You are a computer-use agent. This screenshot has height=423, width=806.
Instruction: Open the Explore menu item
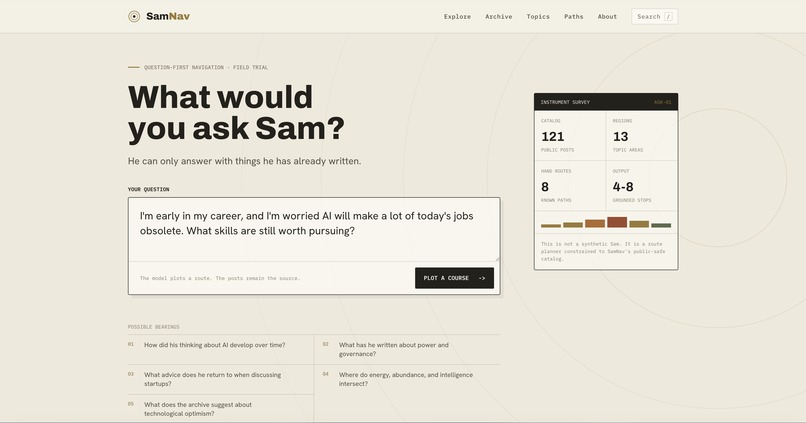tap(457, 16)
